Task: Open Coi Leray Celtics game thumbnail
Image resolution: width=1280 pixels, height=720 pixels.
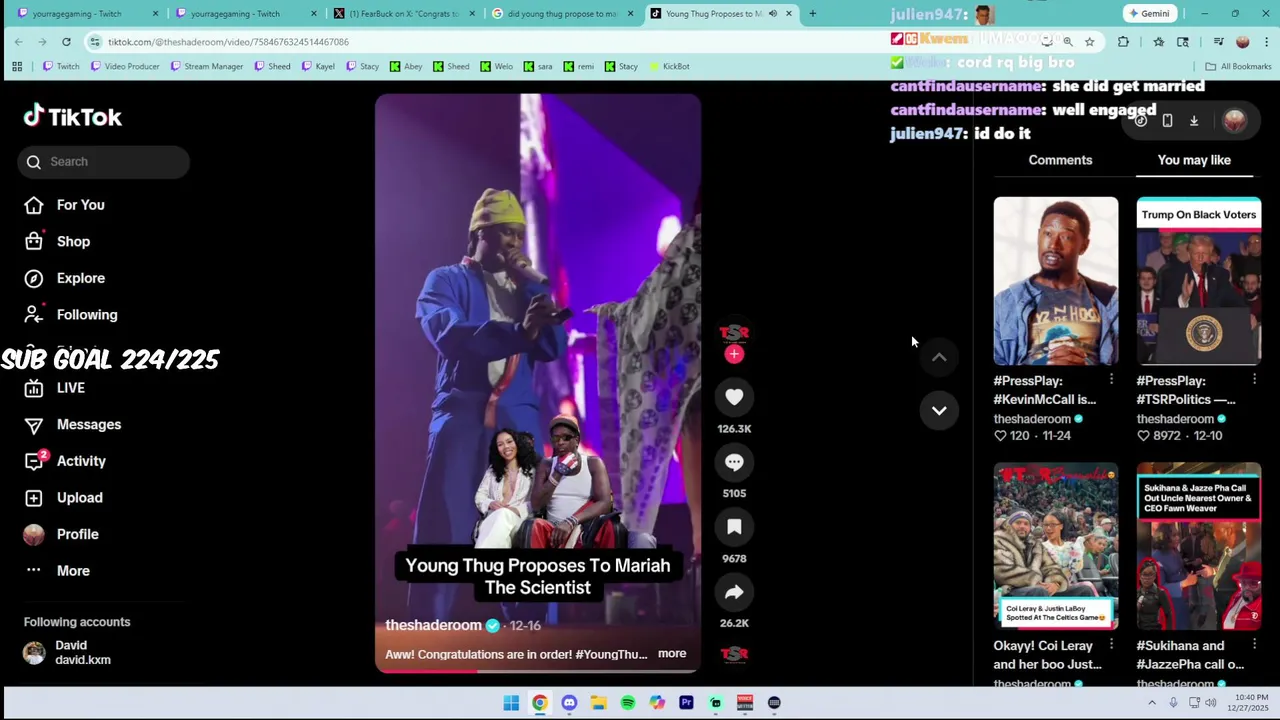Action: [x=1056, y=546]
